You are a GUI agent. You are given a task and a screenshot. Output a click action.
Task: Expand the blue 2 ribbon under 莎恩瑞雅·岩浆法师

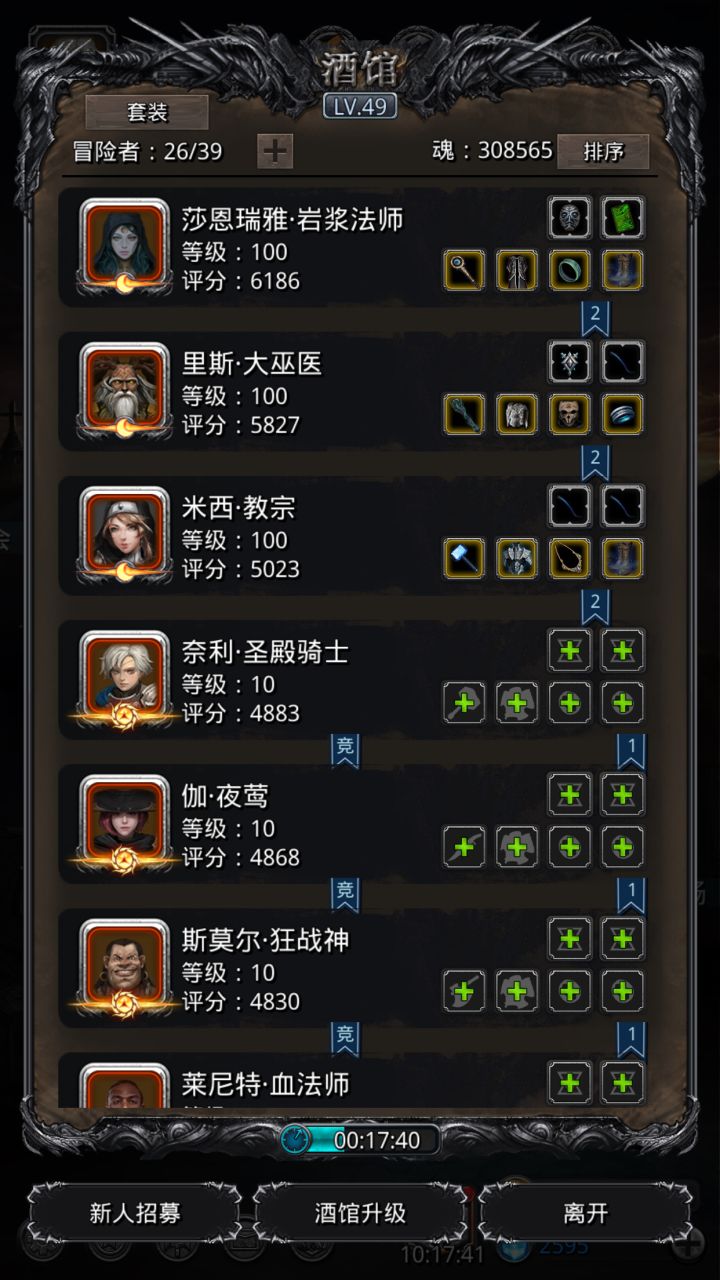point(596,318)
